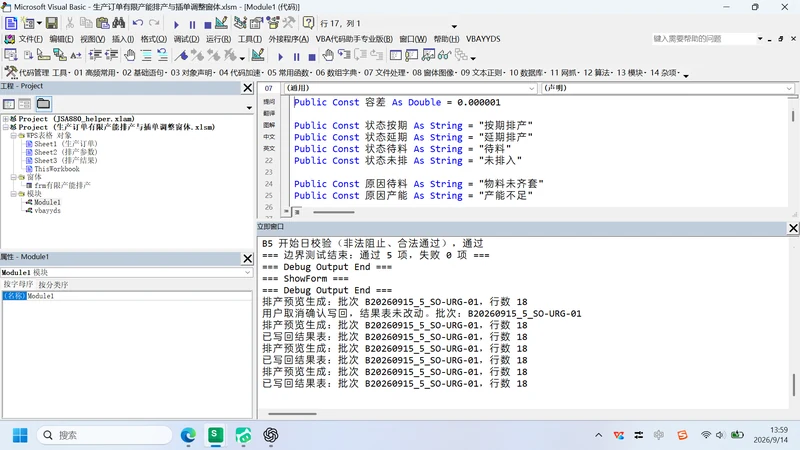Click the Save floppy disk icon
This screenshot has width=800, height=450.
(x=52, y=23)
